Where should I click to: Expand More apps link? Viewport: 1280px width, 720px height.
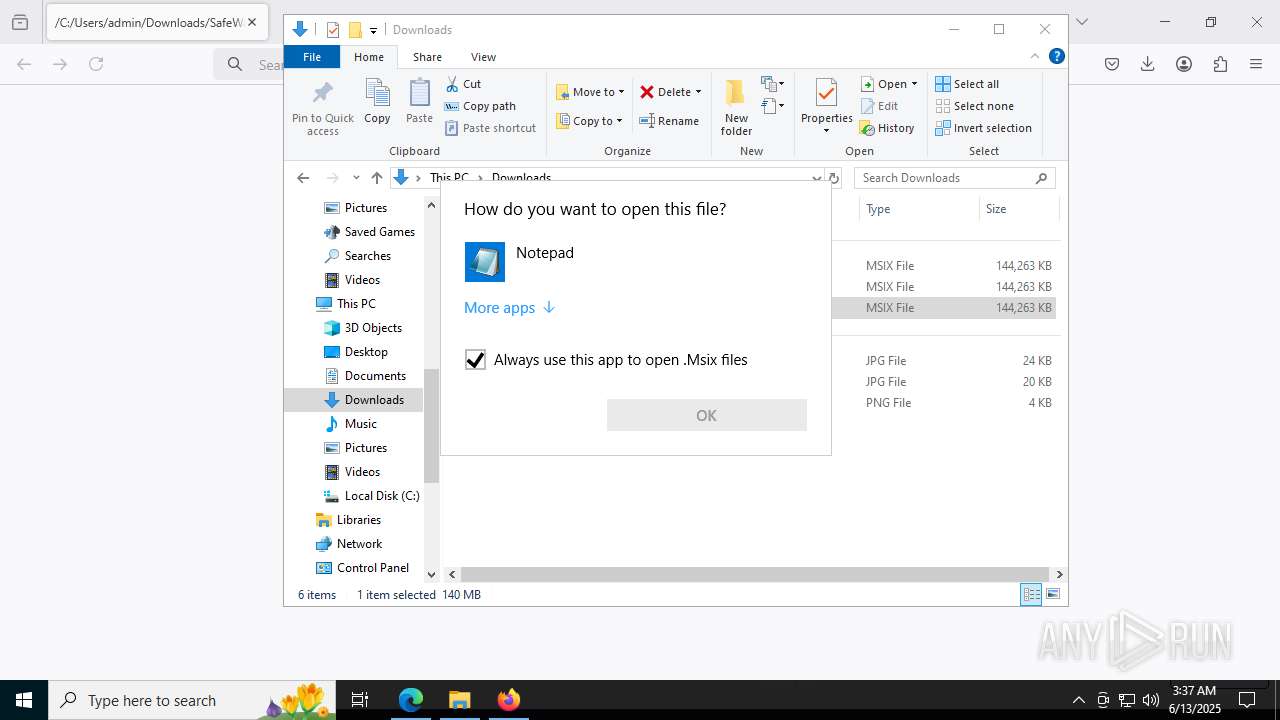pyautogui.click(x=509, y=308)
